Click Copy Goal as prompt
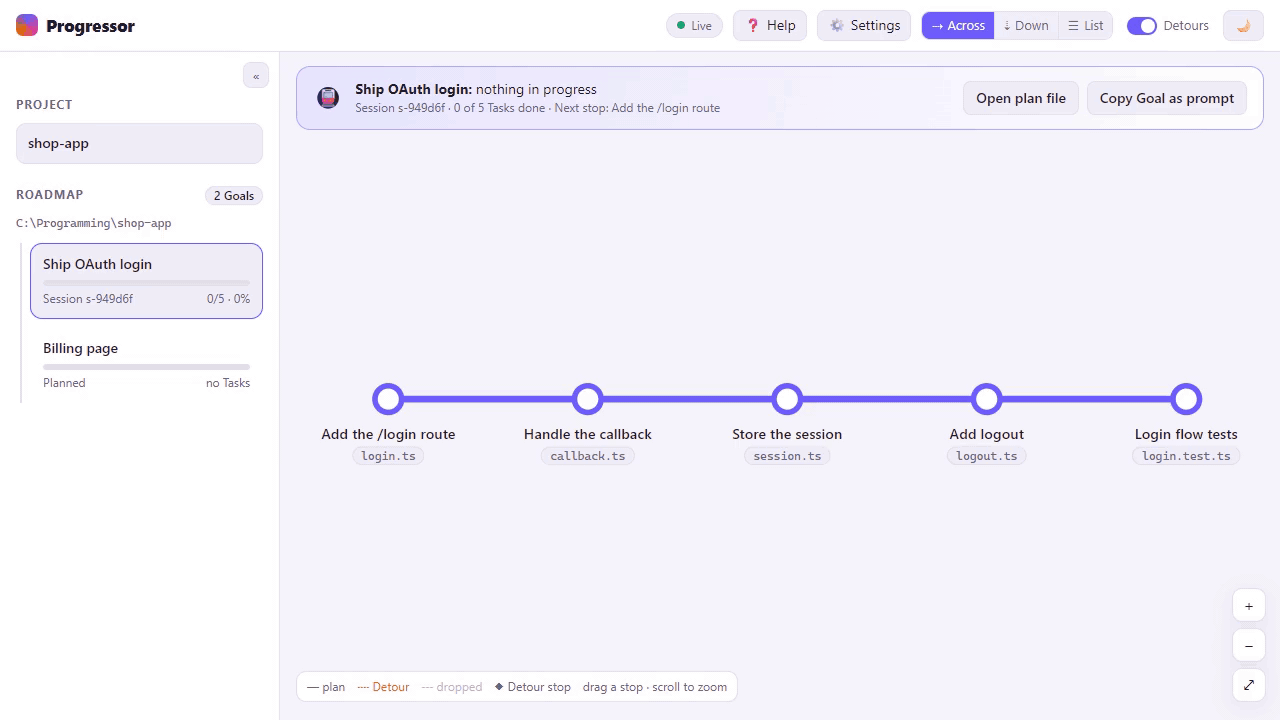1280x720 pixels. tap(1167, 98)
